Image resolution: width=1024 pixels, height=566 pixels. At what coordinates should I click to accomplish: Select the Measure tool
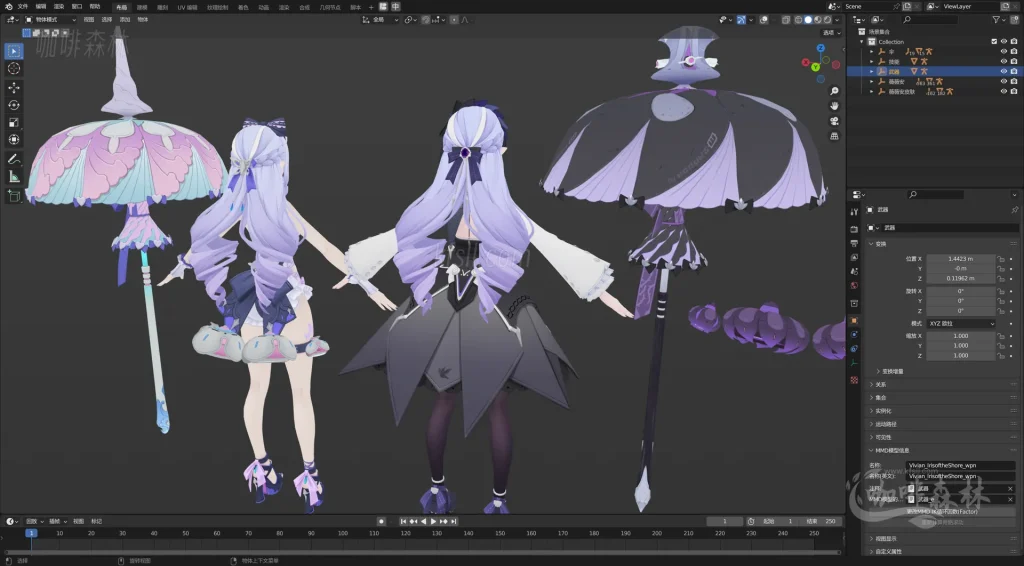pos(14,177)
